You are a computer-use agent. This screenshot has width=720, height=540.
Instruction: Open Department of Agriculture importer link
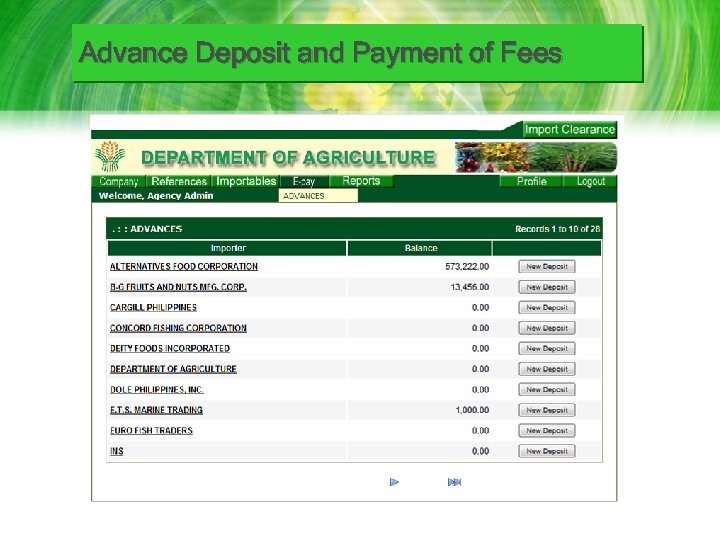point(173,369)
